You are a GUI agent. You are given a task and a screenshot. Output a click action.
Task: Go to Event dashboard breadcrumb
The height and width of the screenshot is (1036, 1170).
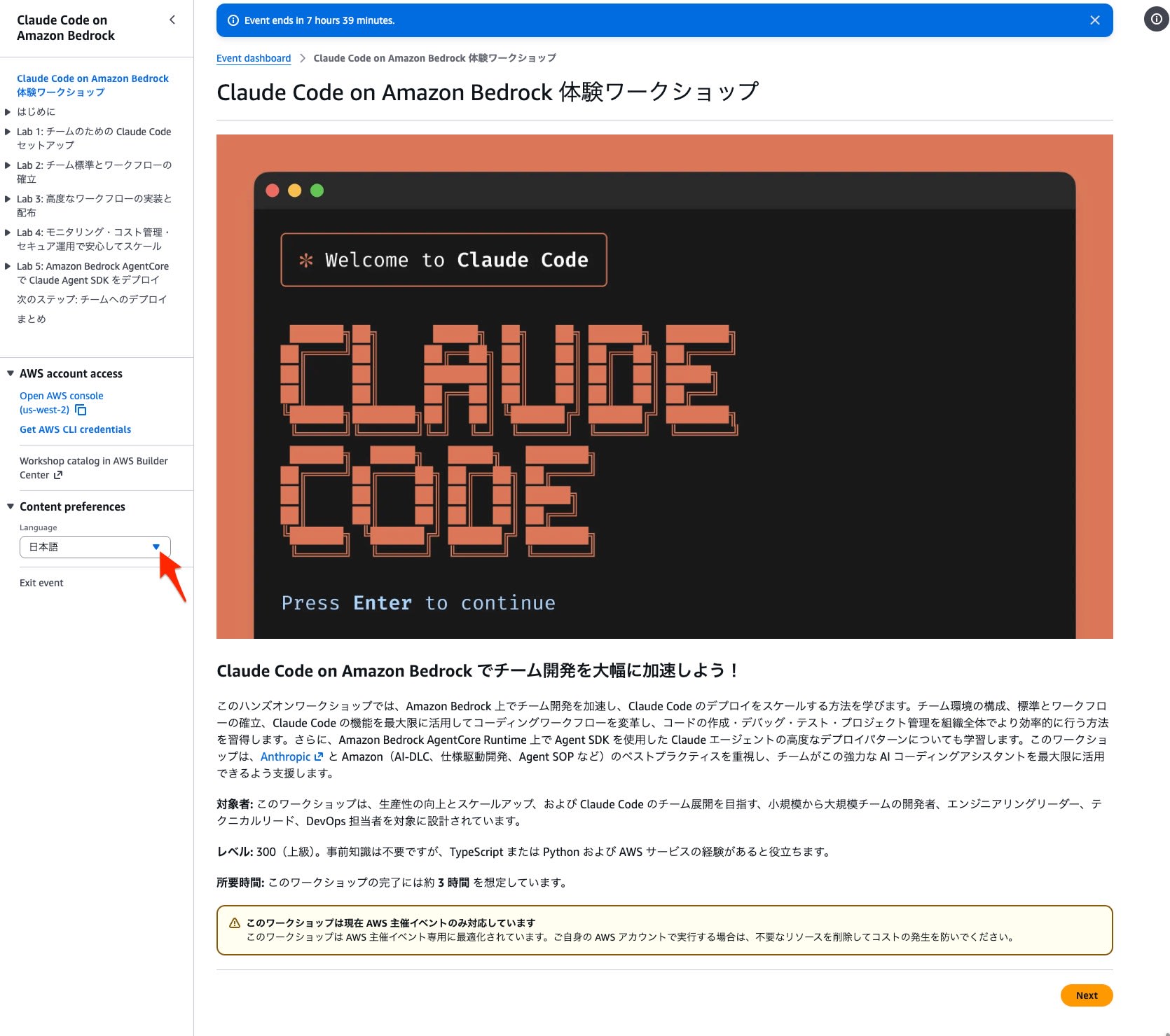[254, 58]
